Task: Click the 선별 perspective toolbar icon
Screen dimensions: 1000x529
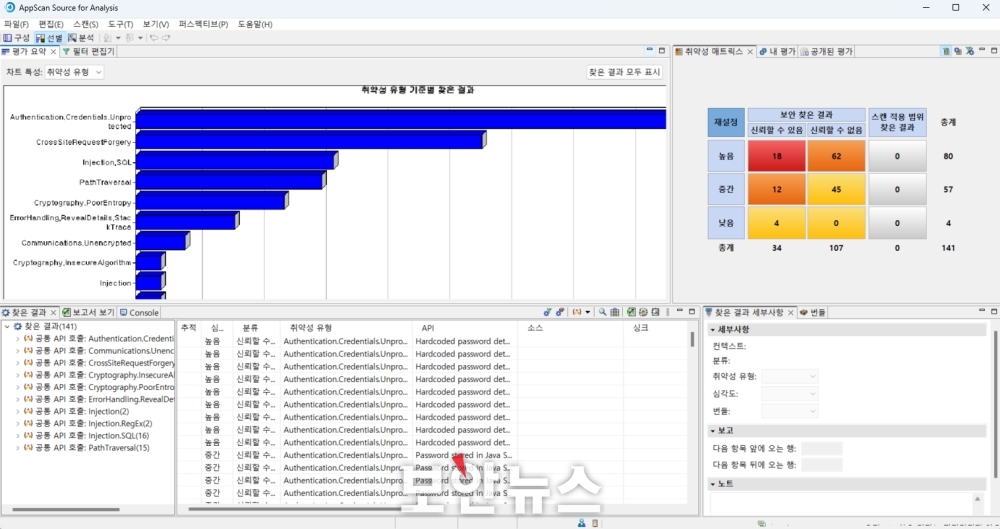Action: pos(49,38)
